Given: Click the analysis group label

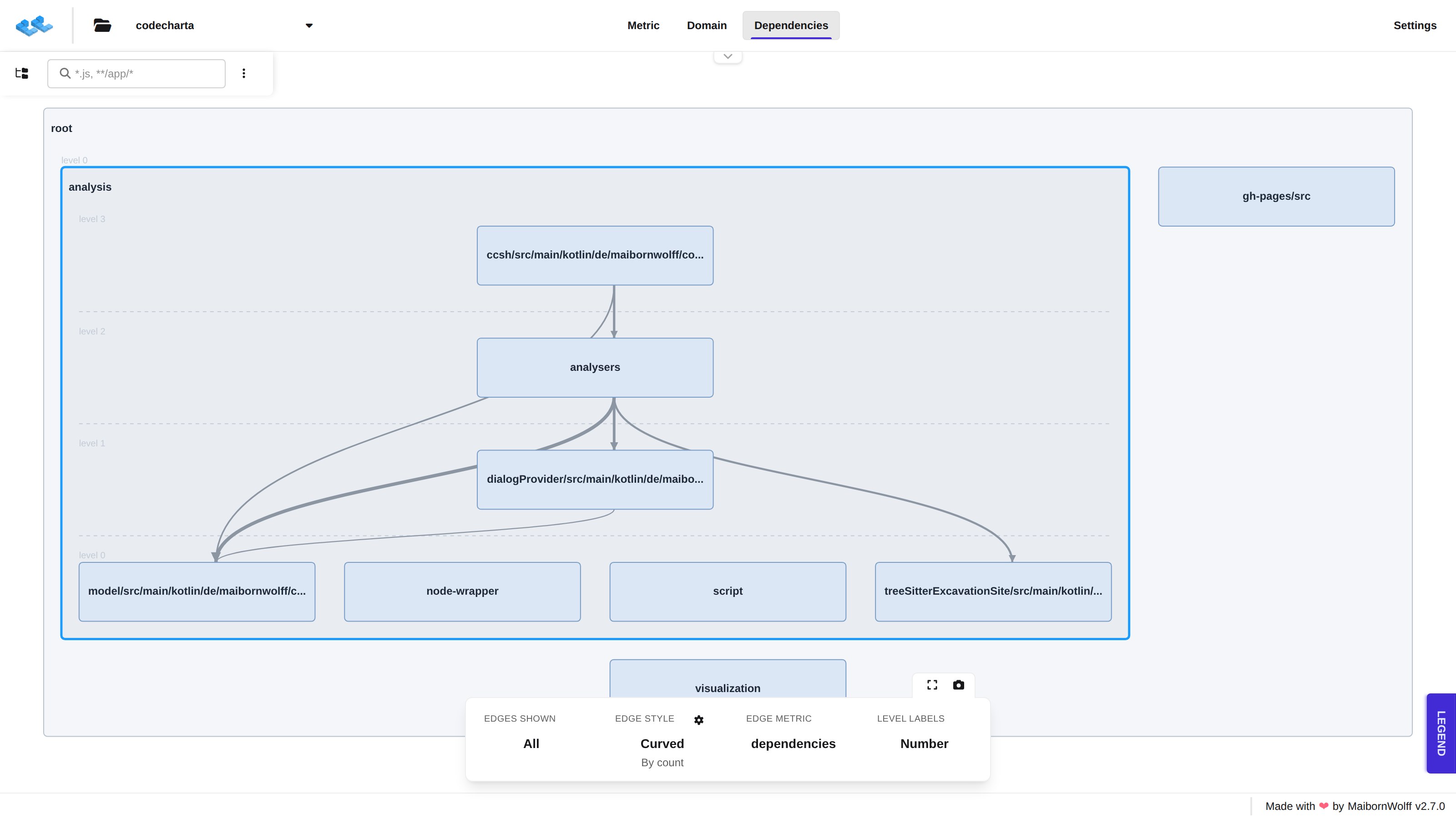Looking at the screenshot, I should point(90,187).
